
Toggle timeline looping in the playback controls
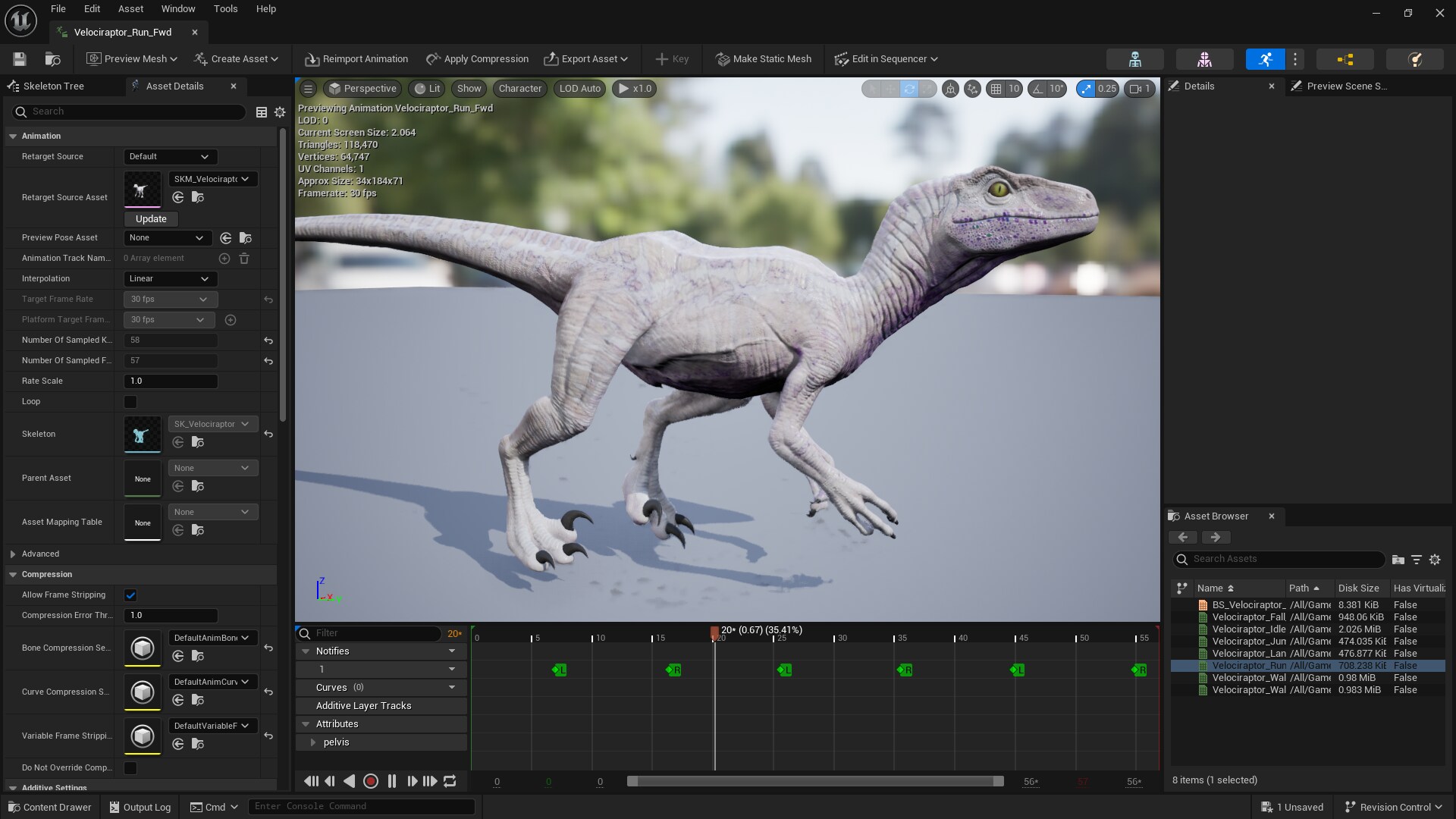pyautogui.click(x=450, y=781)
